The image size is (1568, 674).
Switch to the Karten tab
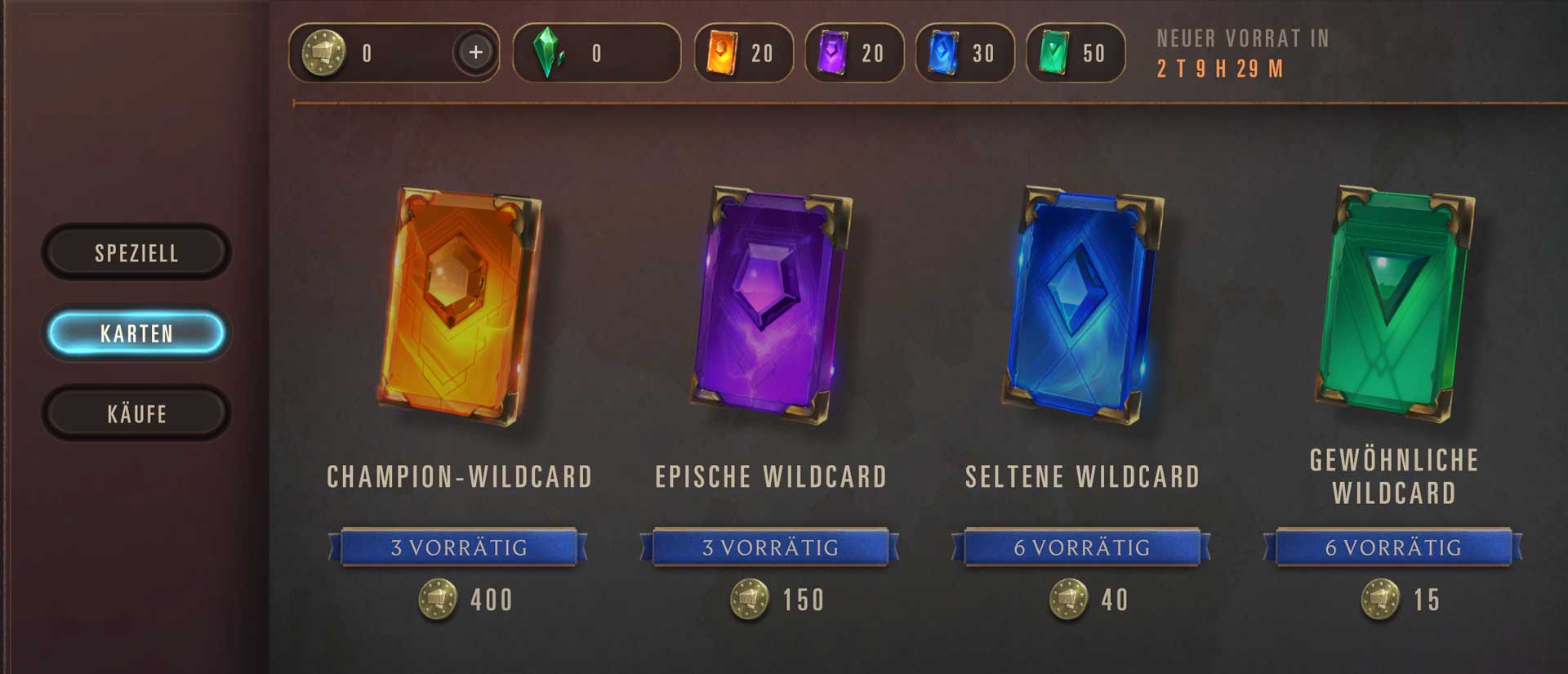point(136,333)
